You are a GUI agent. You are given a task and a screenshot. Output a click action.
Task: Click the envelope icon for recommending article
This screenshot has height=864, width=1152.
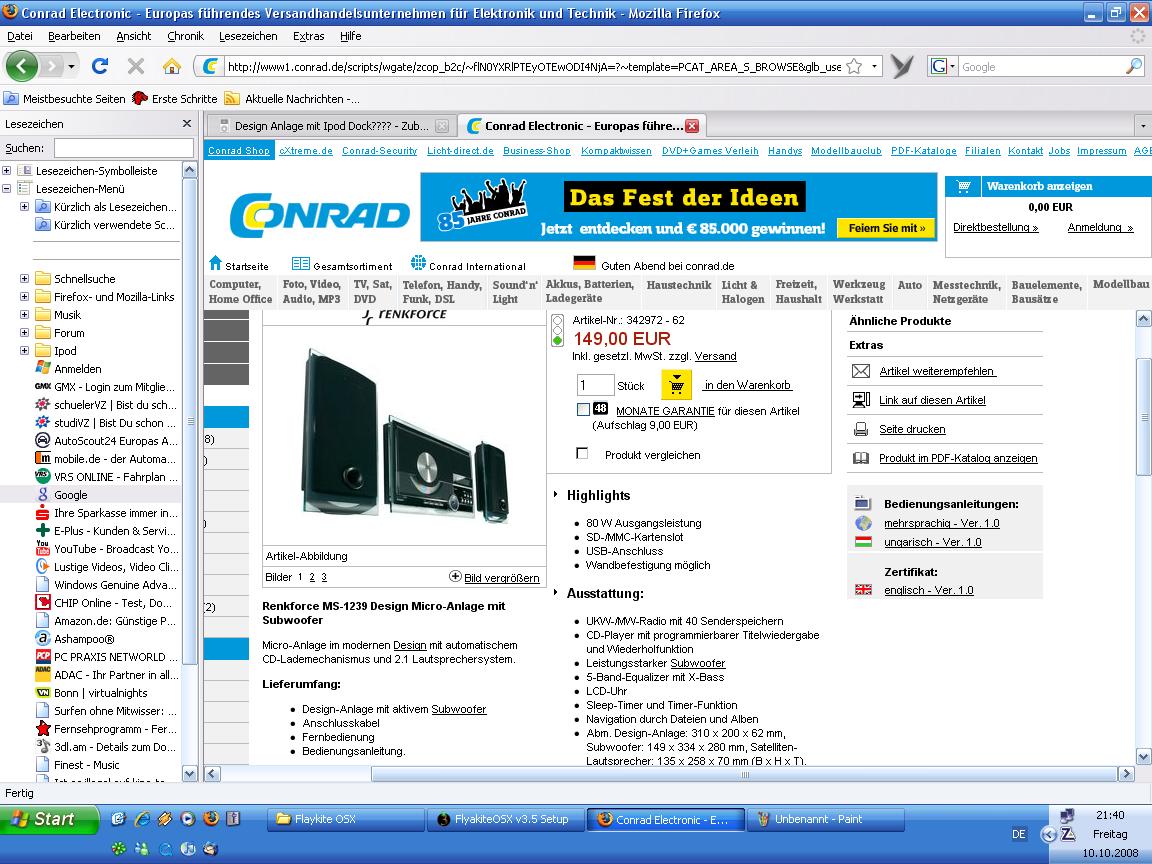click(x=860, y=371)
